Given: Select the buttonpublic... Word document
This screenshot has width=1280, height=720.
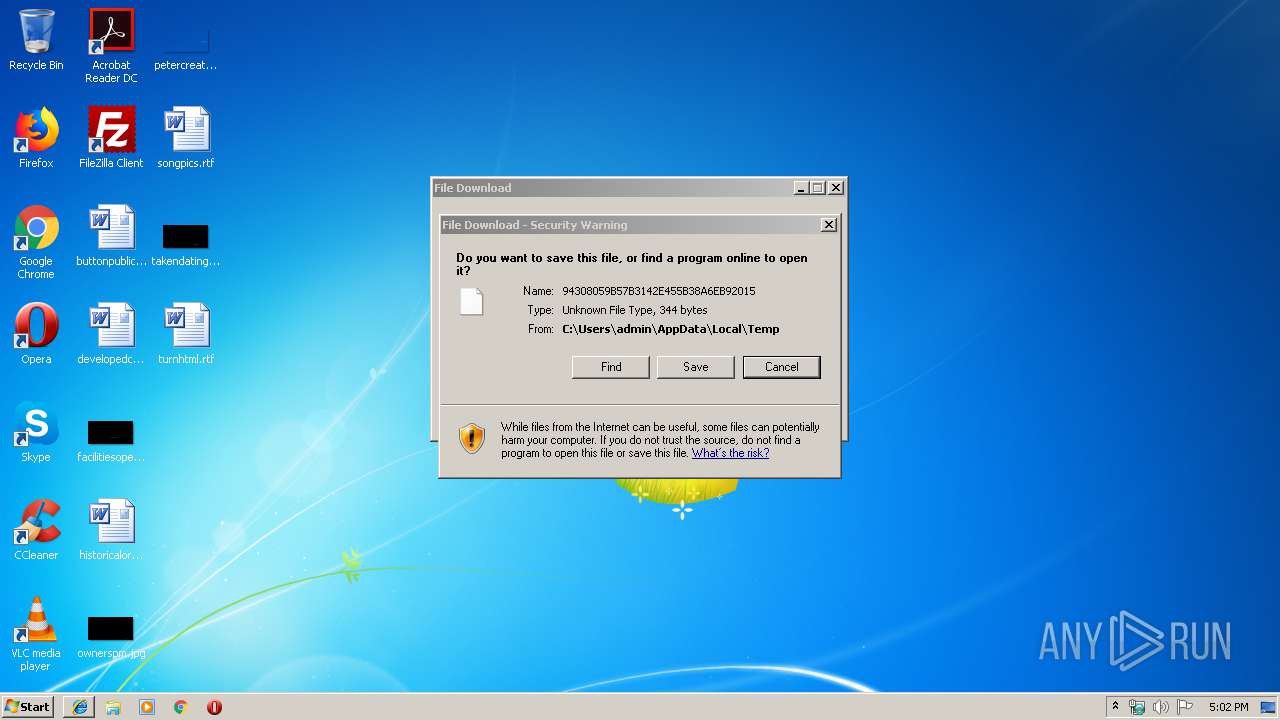Looking at the screenshot, I should [111, 236].
